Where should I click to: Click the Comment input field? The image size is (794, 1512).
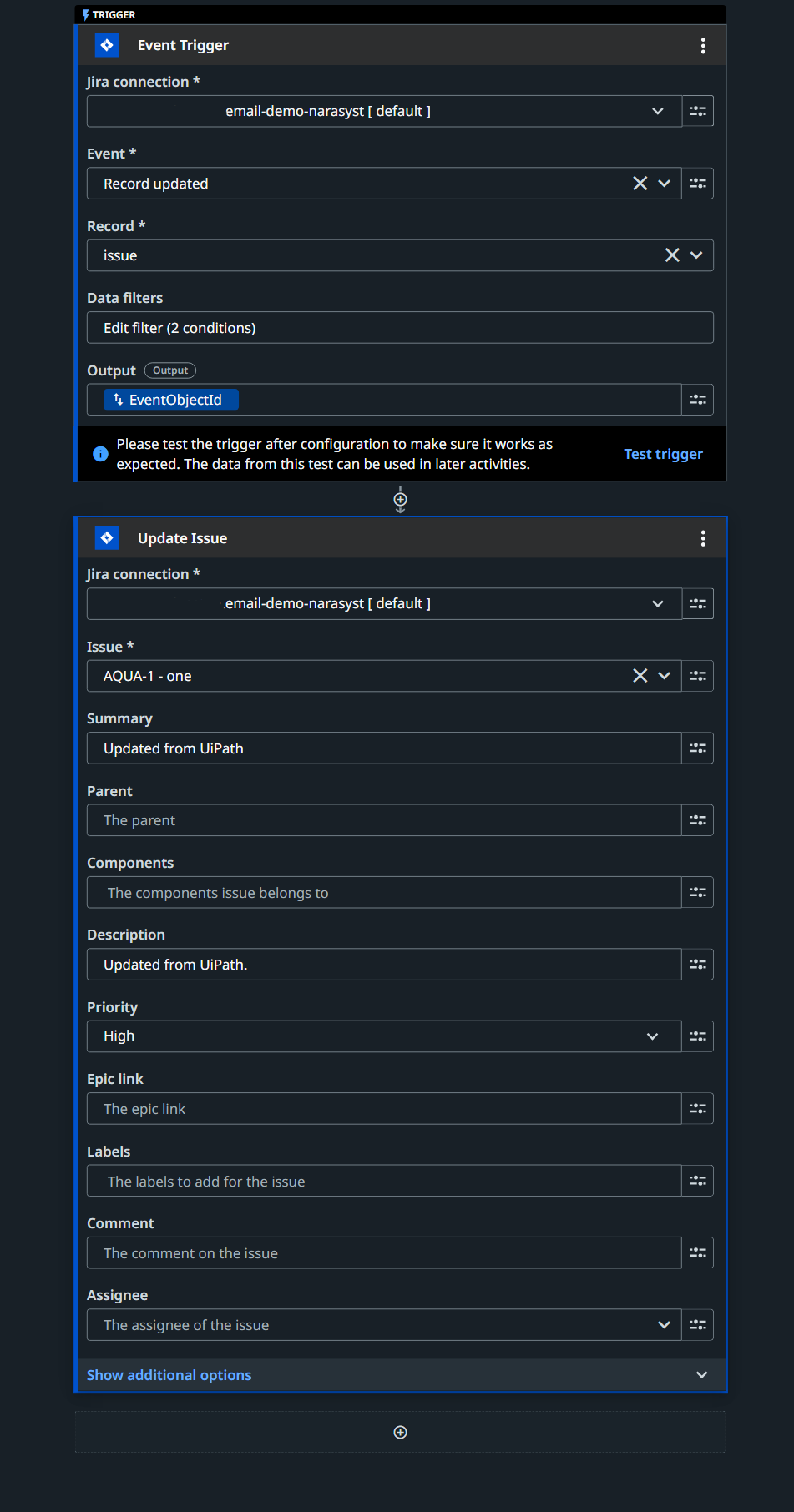pos(384,1252)
